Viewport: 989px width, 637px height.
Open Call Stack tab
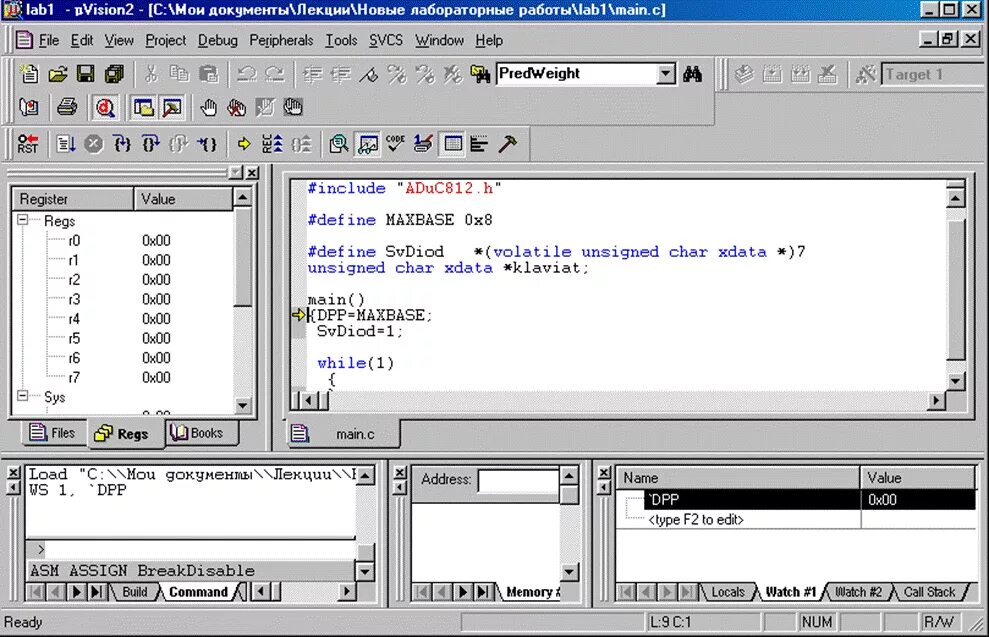click(x=928, y=592)
